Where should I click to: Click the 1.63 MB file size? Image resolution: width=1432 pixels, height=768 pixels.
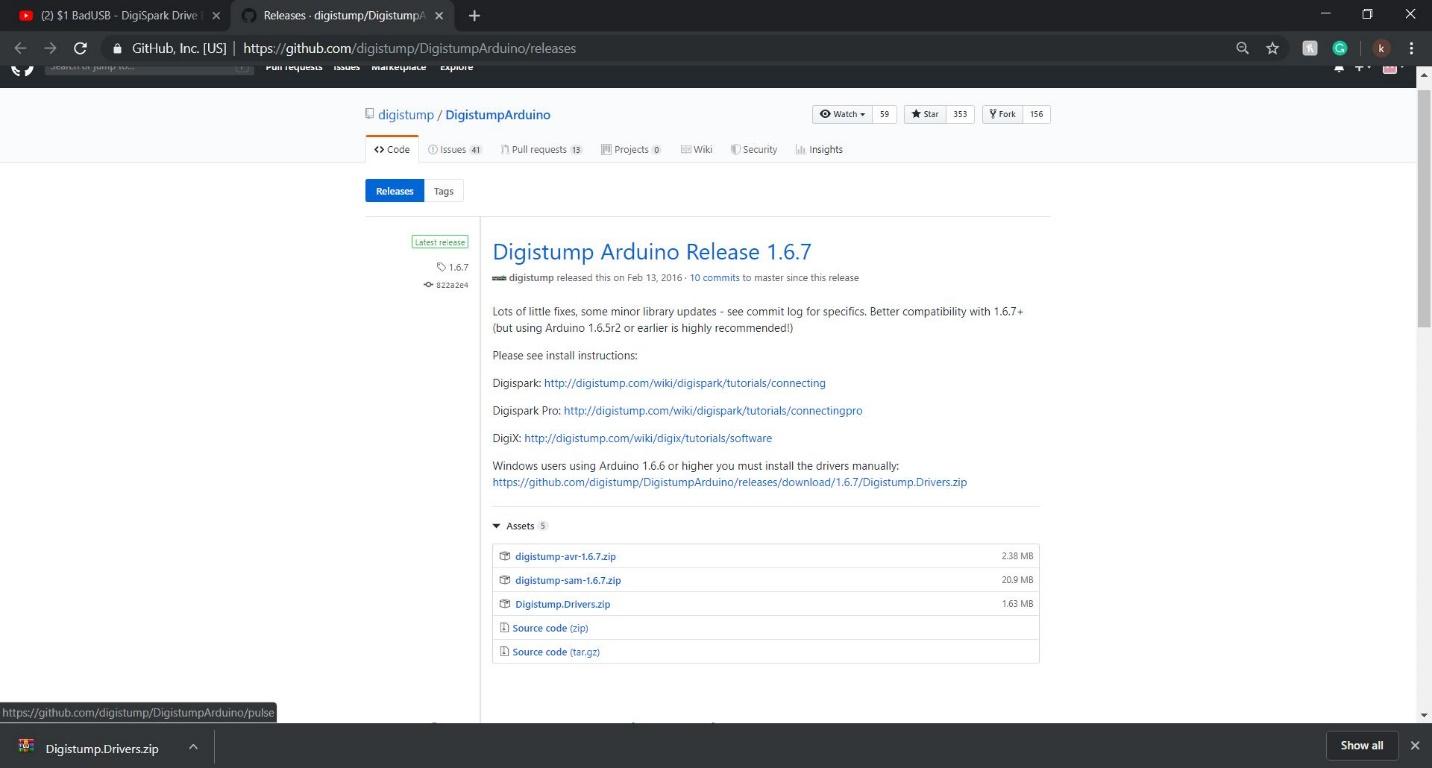click(1017, 604)
